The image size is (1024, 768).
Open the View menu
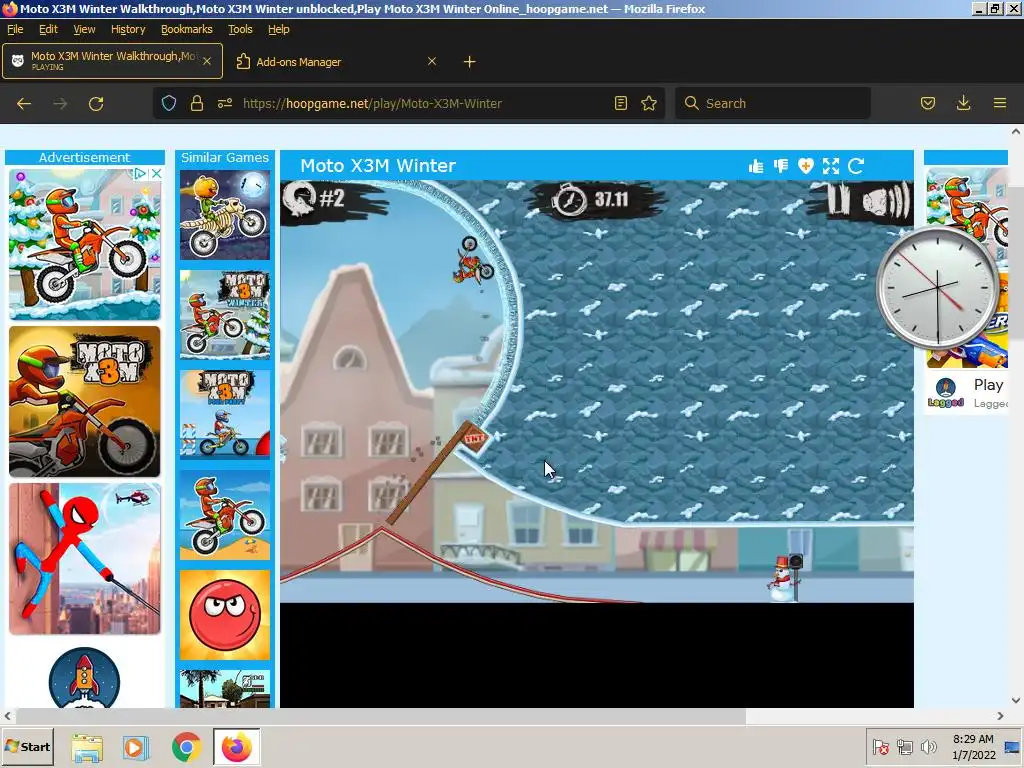point(84,29)
